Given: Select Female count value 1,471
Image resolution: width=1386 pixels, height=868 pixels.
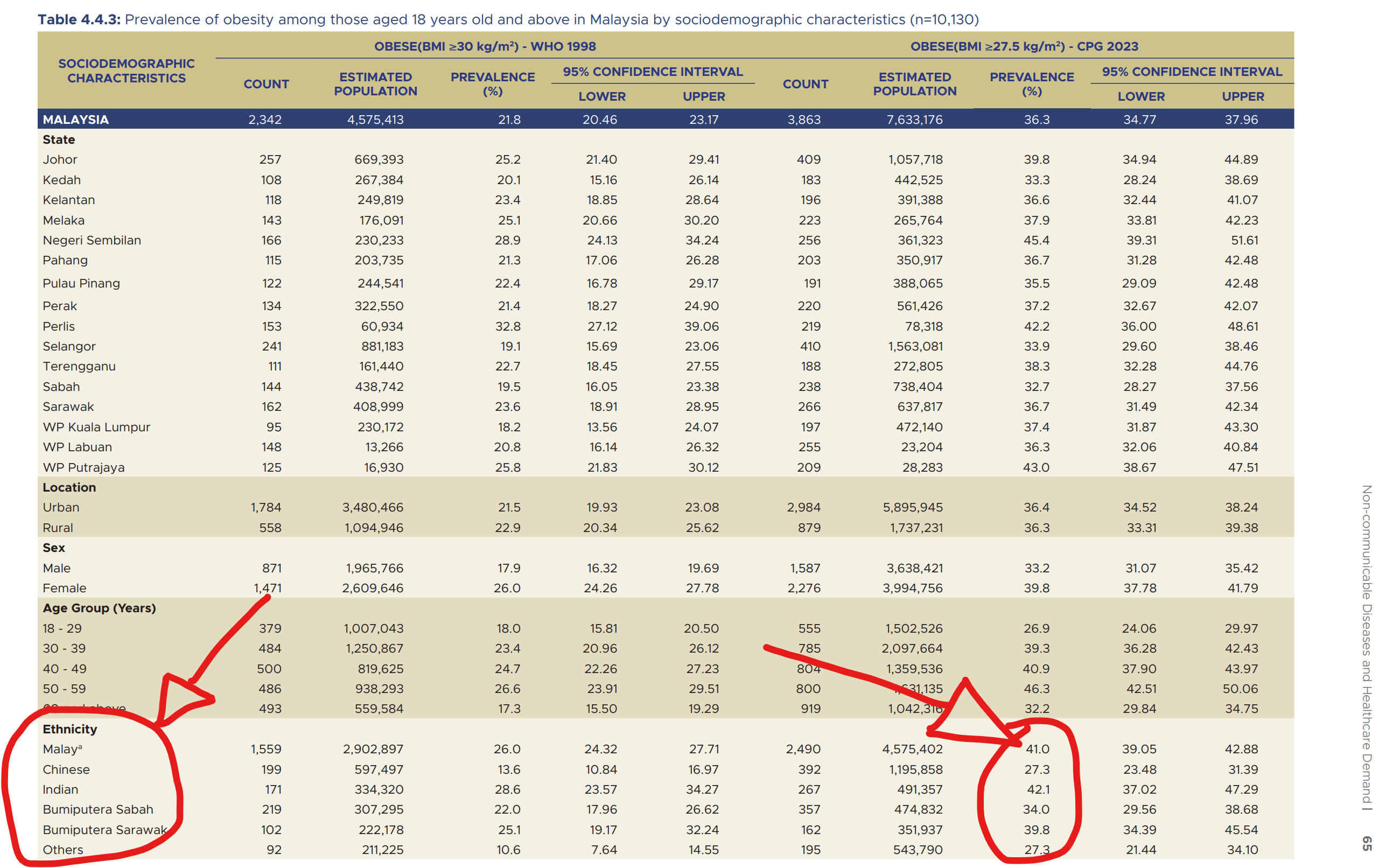Looking at the screenshot, I should [268, 588].
